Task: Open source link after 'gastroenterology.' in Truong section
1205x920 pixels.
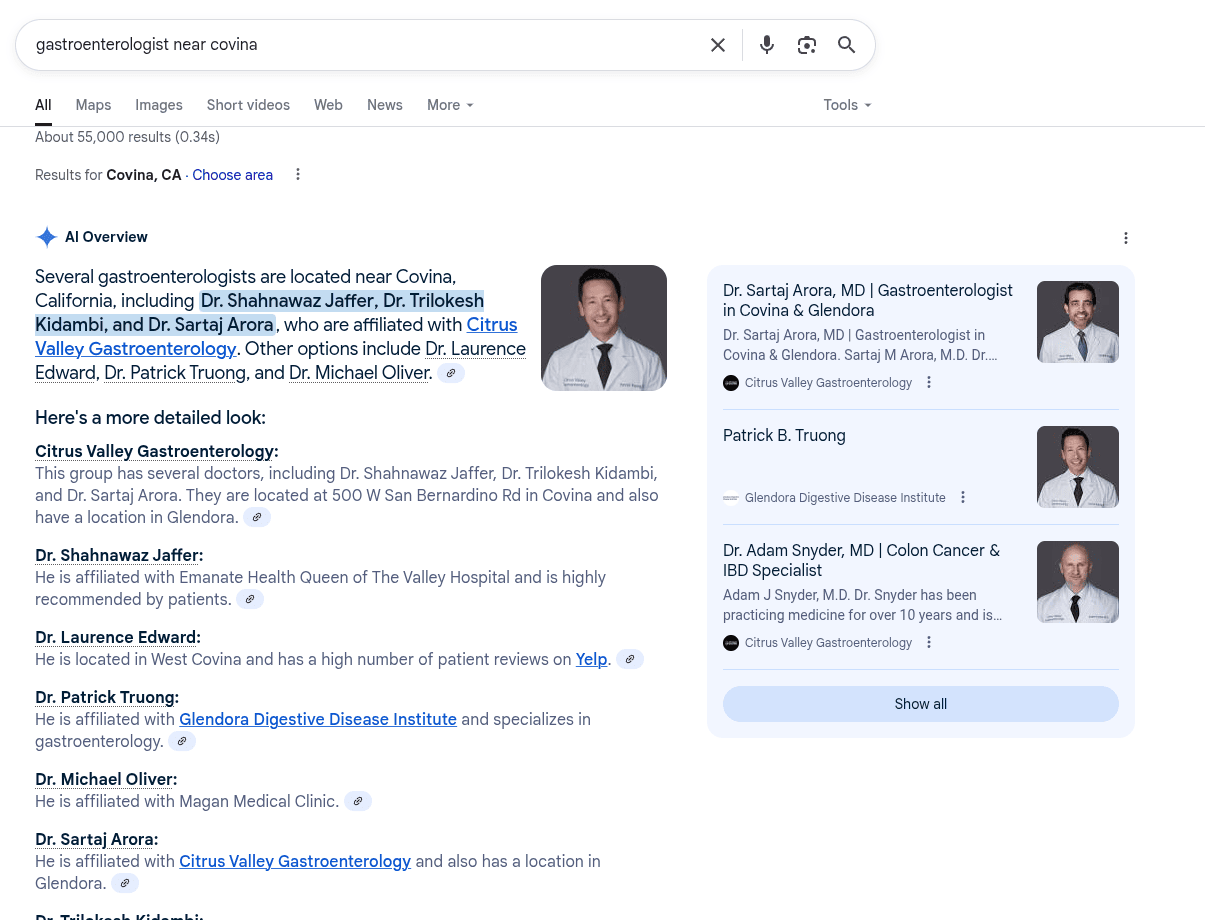Action: click(182, 742)
